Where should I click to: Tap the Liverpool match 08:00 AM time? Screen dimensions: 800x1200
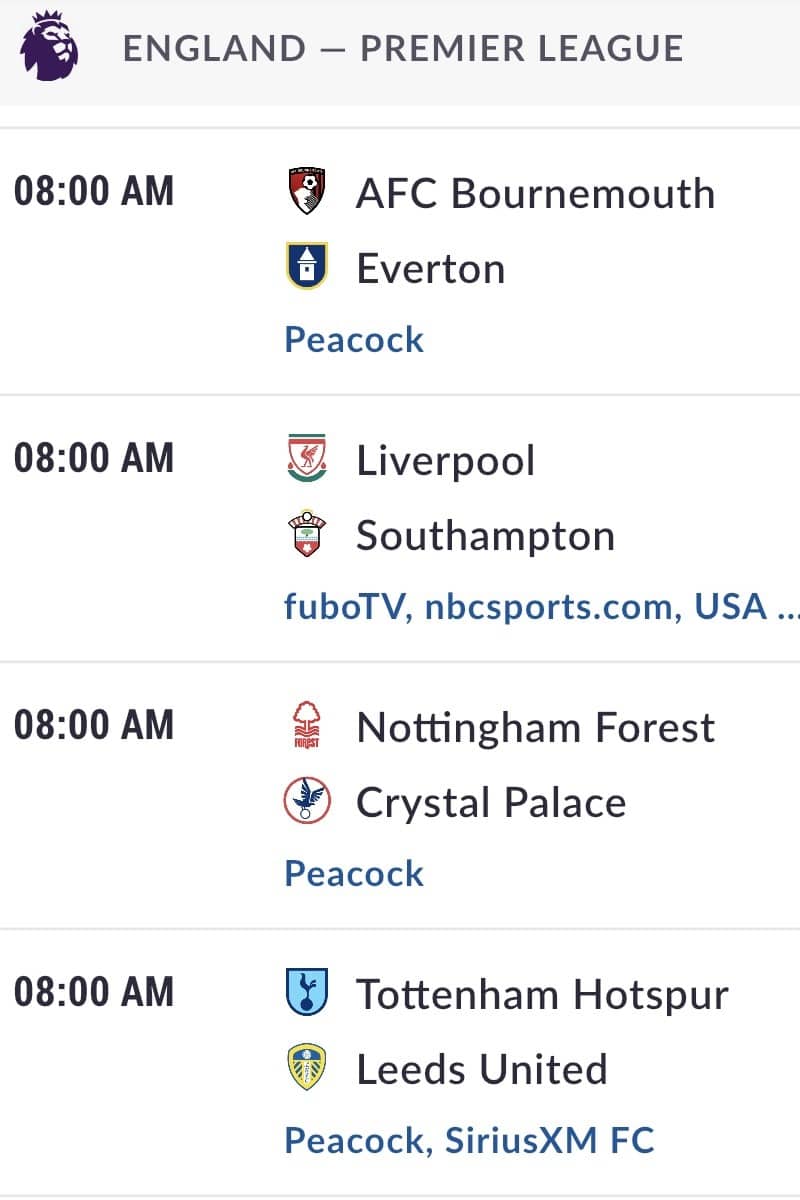(x=94, y=457)
